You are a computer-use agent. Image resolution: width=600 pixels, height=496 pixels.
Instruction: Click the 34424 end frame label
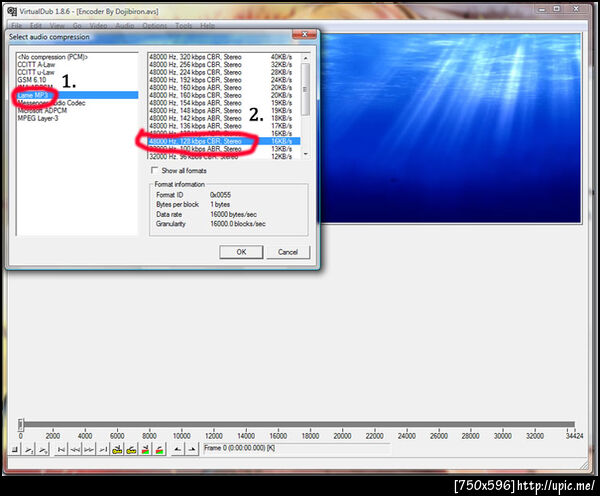[574, 436]
